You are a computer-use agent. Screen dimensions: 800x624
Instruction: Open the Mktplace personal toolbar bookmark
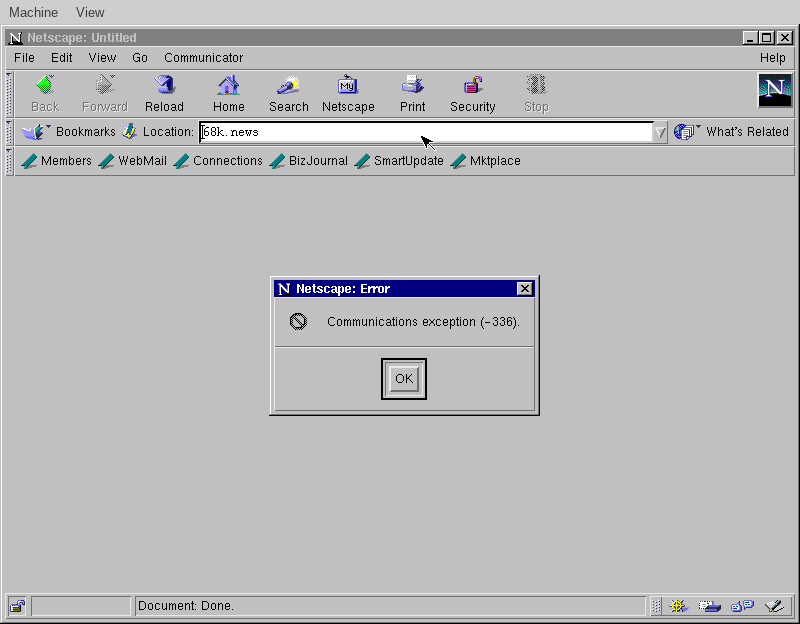coord(486,161)
